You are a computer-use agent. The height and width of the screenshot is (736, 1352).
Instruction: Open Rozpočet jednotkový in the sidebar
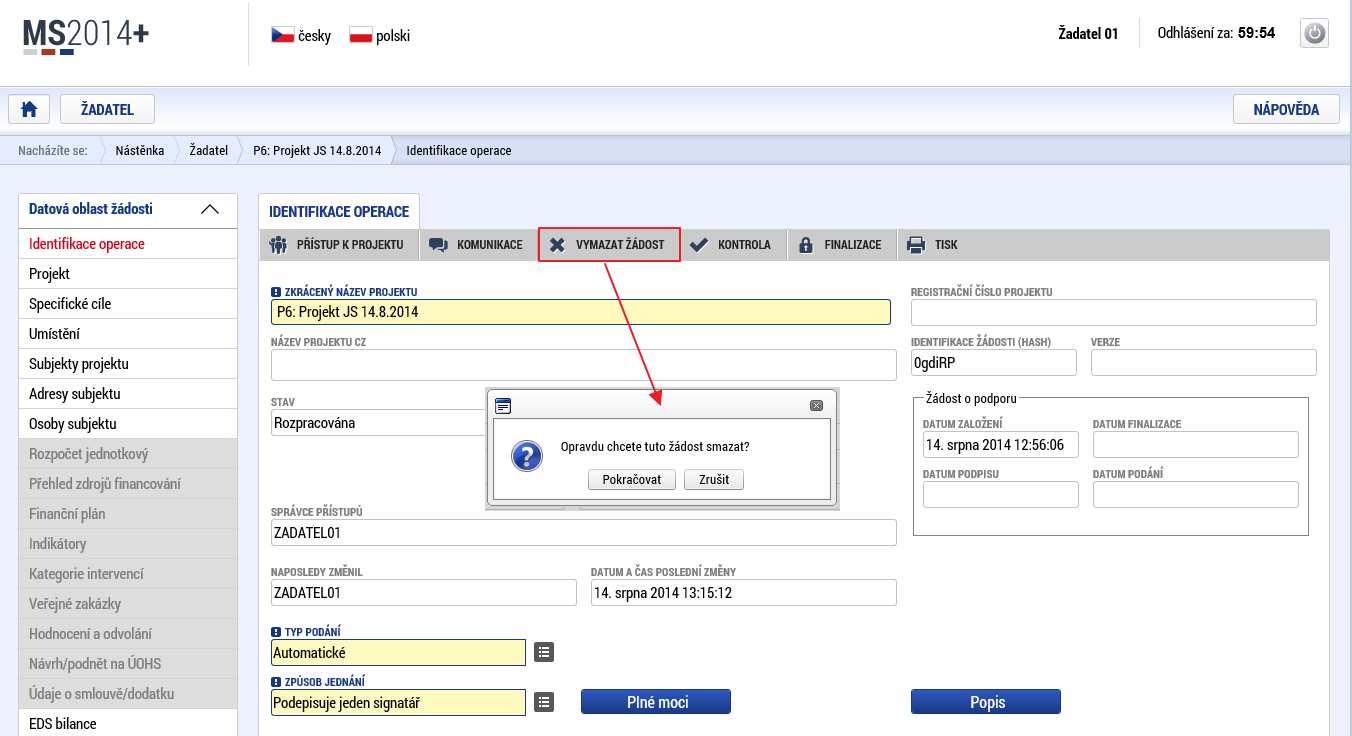tap(128, 454)
